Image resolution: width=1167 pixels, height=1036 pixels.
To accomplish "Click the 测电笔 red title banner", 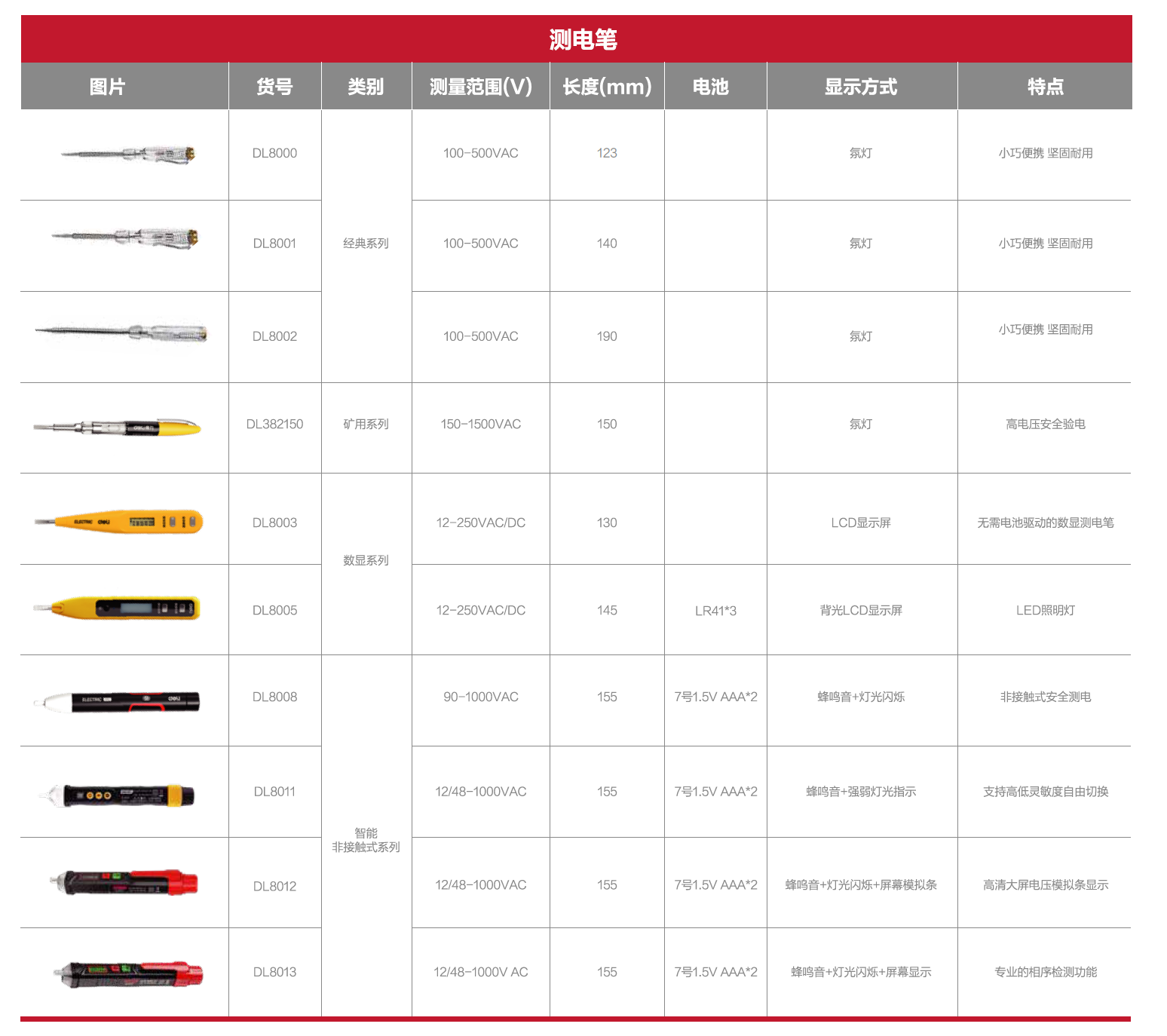I will [583, 39].
